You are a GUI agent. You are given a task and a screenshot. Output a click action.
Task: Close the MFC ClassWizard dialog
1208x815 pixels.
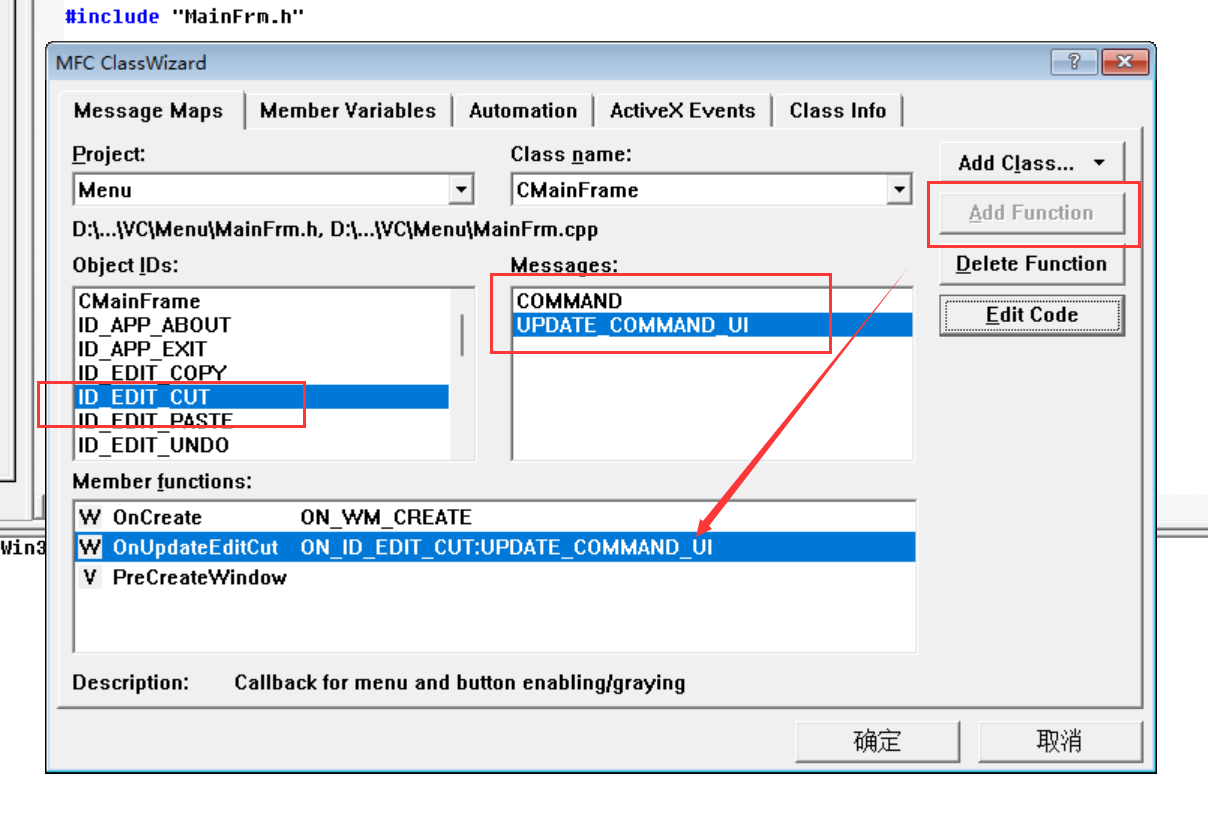[1125, 62]
